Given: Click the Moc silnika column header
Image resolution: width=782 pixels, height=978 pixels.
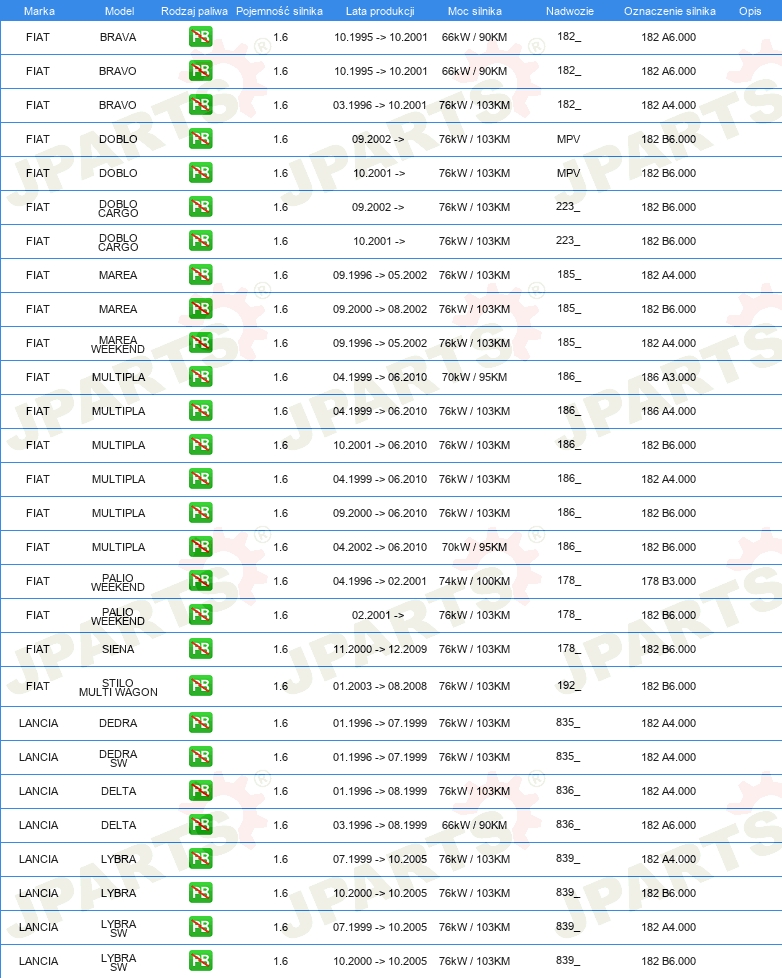Looking at the screenshot, I should pos(475,11).
